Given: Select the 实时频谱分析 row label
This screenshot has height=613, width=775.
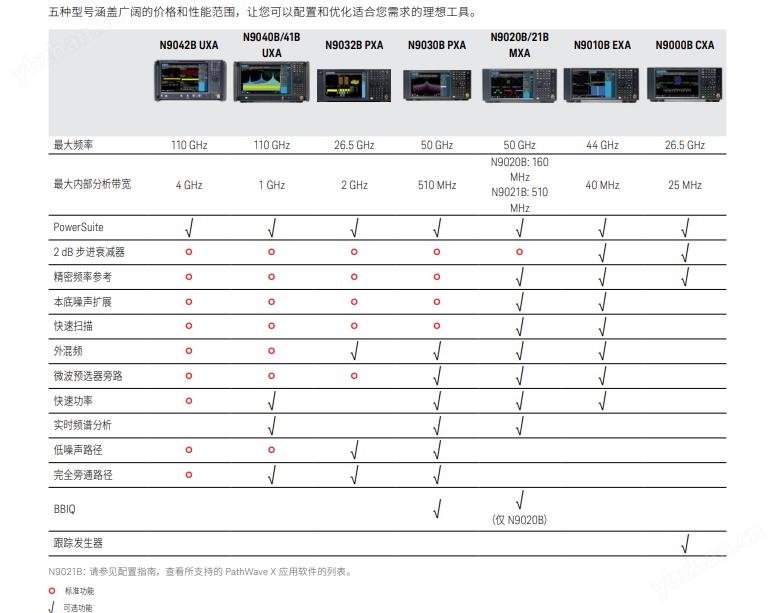Looking at the screenshot, I should 83,425.
